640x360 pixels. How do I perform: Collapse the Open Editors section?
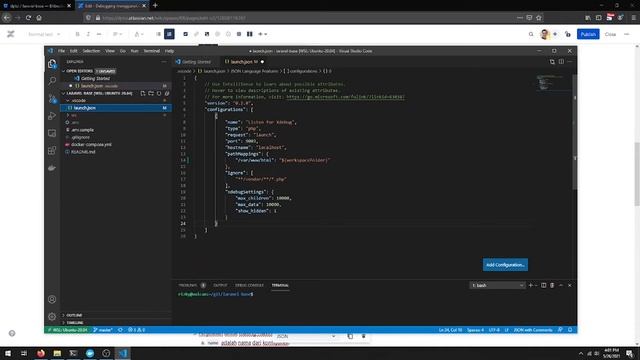[x=64, y=71]
